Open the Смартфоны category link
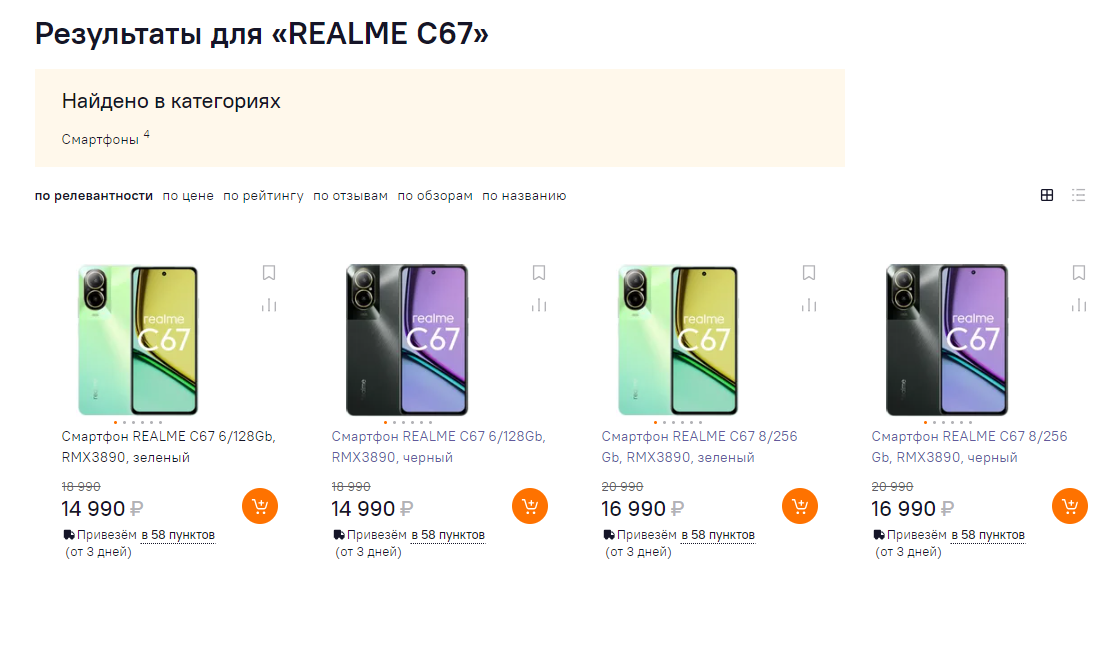The height and width of the screenshot is (654, 1111). click(x=100, y=140)
